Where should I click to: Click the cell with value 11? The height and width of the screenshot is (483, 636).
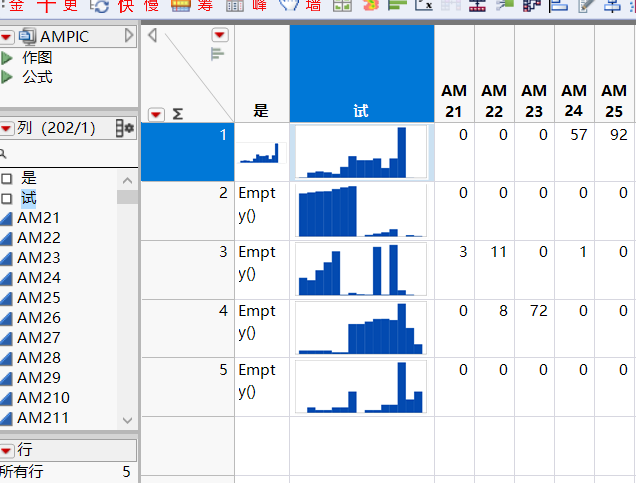494,270
